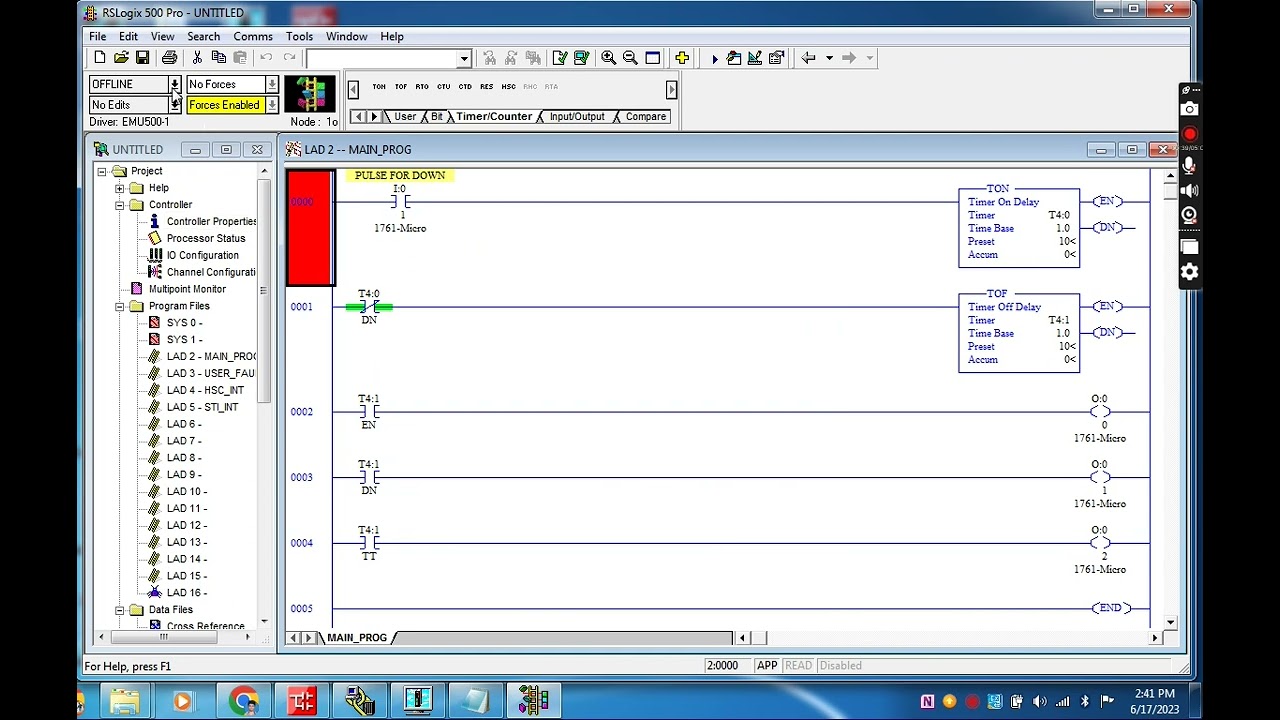Screen dimensions: 1280x720
Task: Collapse the Program Files folder node
Action: (120, 307)
